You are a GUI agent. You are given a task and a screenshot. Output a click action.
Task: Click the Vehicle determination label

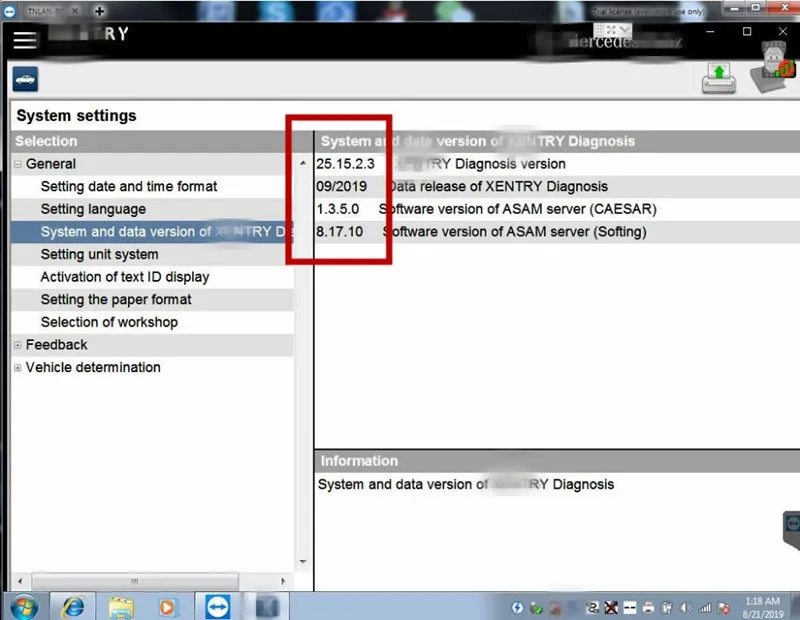pyautogui.click(x=93, y=367)
